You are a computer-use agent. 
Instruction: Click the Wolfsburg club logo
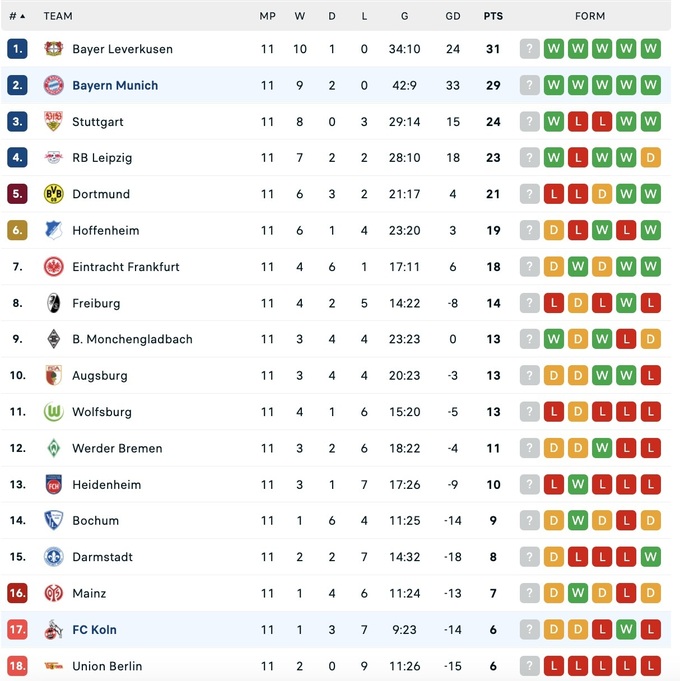tap(53, 412)
